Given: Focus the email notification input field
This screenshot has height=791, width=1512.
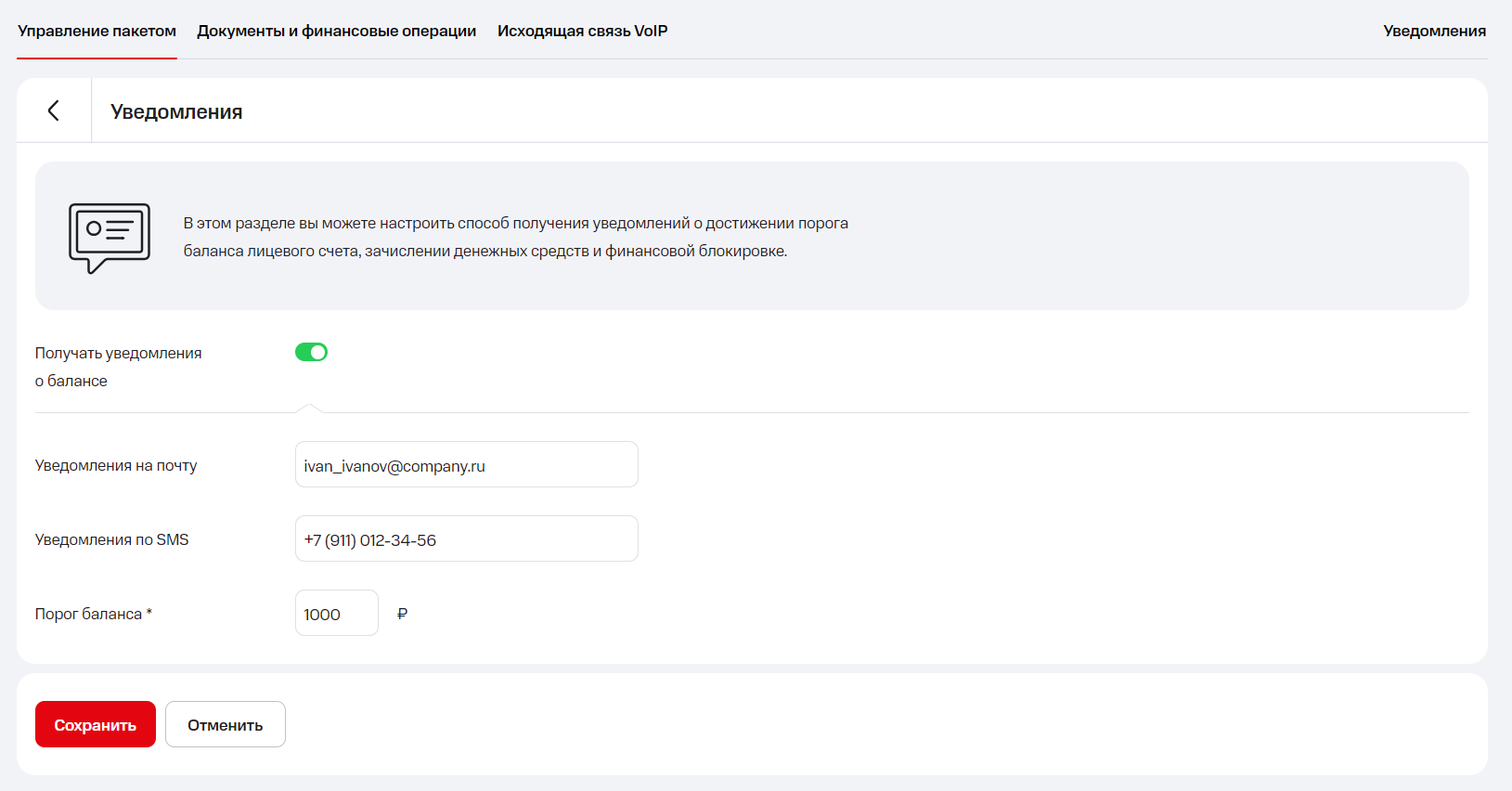Looking at the screenshot, I should pos(466,465).
